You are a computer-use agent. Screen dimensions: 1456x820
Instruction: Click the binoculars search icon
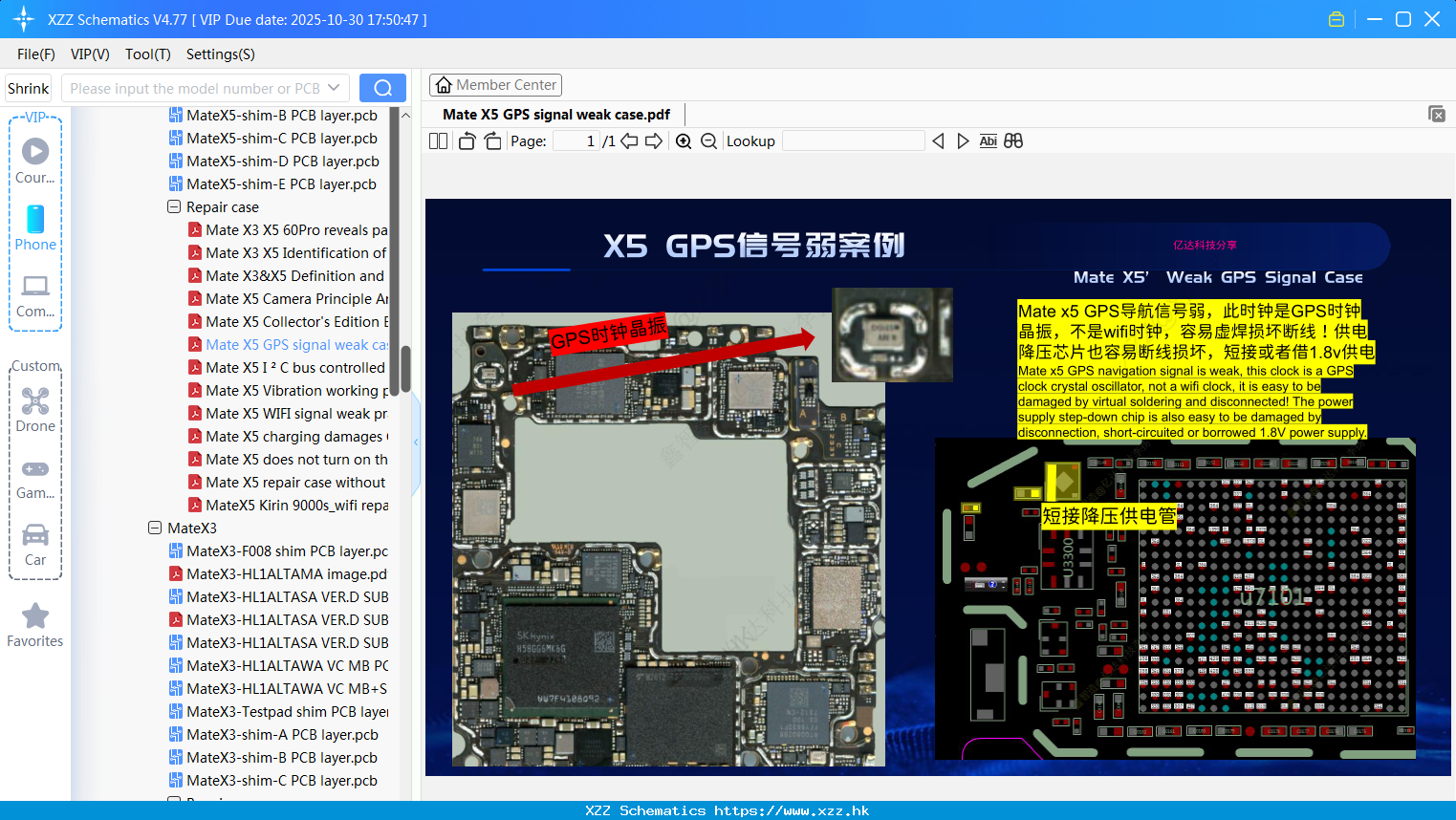coord(1013,141)
